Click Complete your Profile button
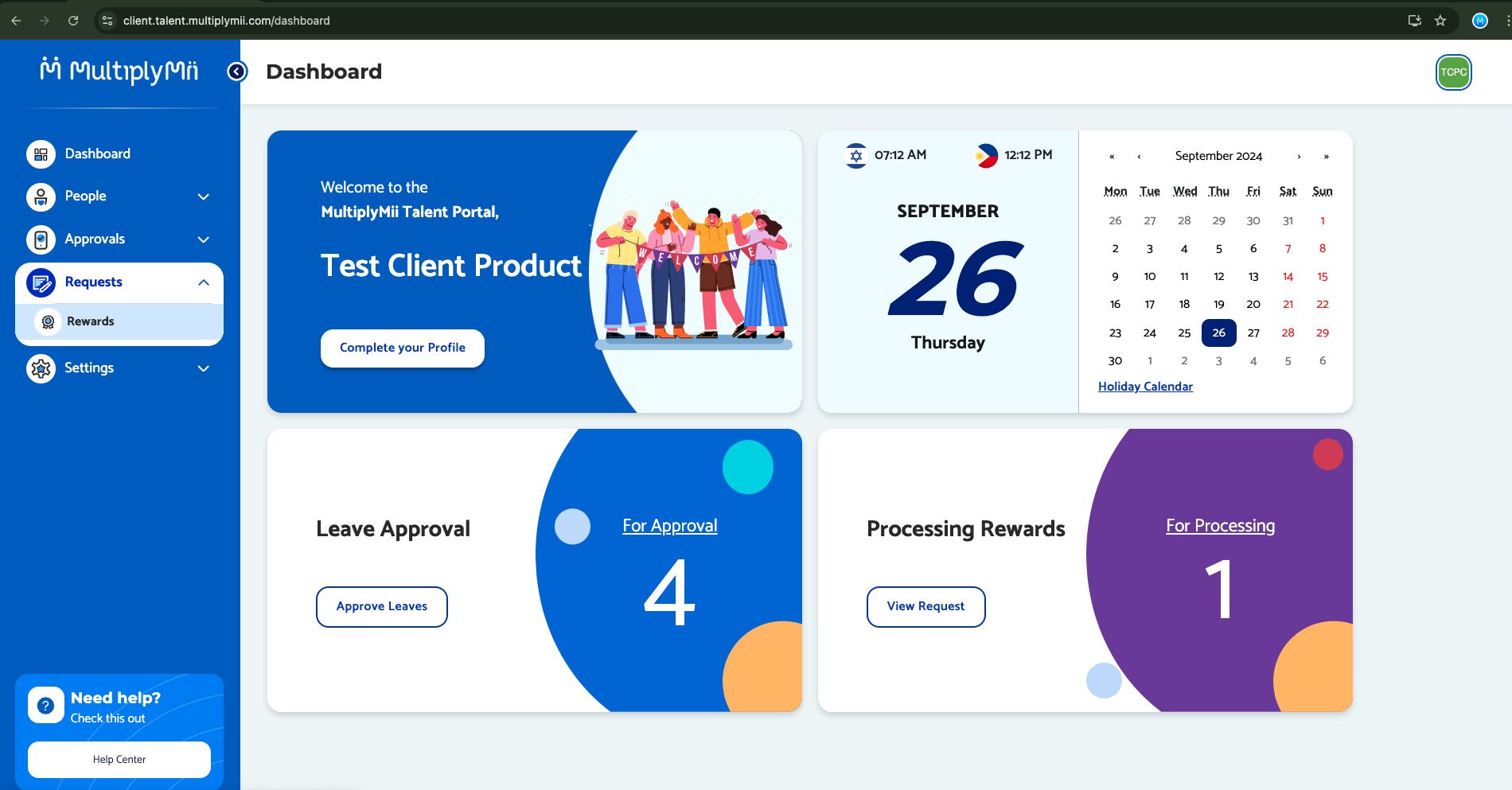This screenshot has width=1512, height=790. (403, 348)
